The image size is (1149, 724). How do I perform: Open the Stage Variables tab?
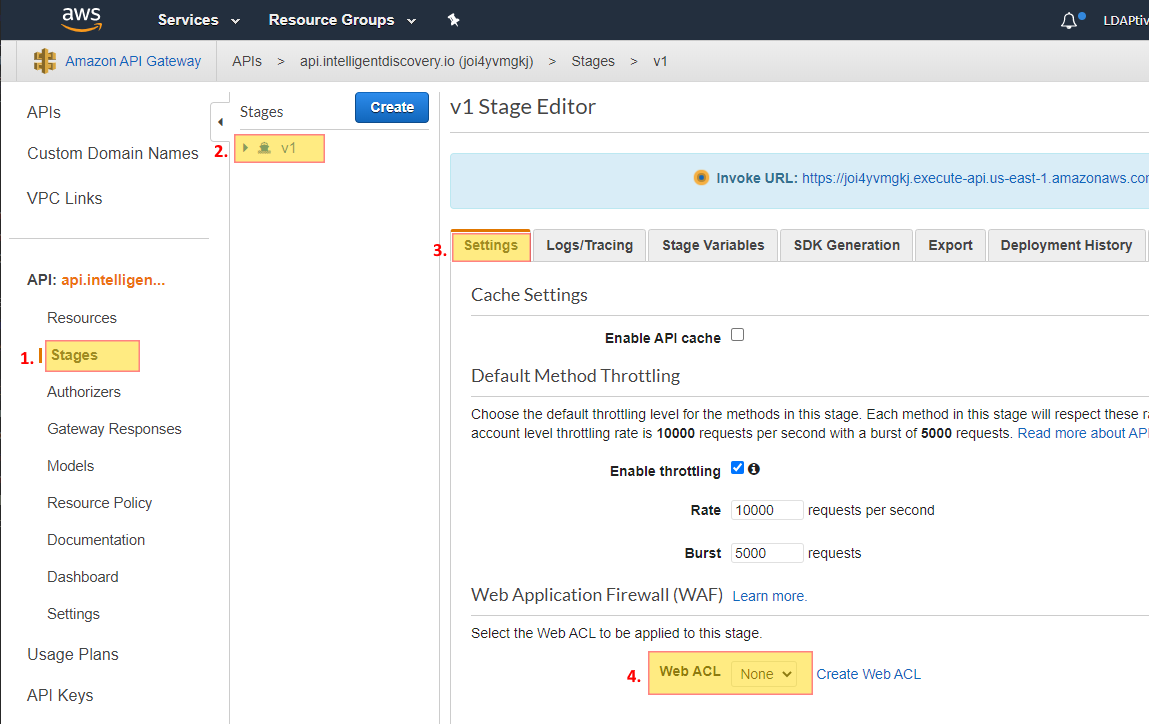pyautogui.click(x=713, y=245)
